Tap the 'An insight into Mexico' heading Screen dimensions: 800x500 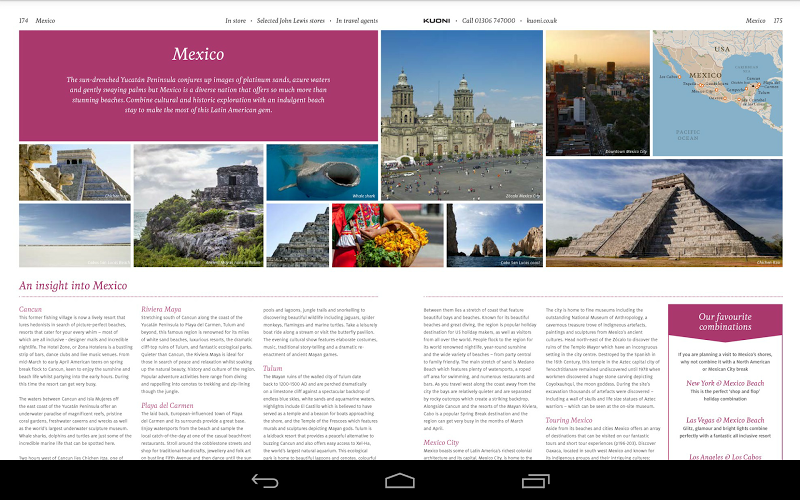point(73,286)
